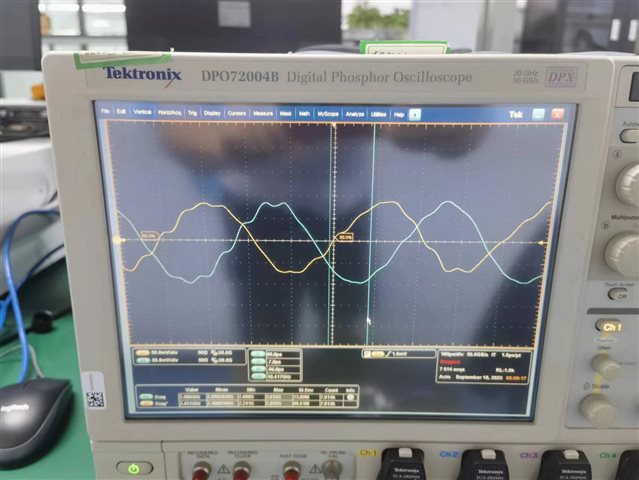Toggle the Touch Screen Off front-panel button

tap(619, 294)
